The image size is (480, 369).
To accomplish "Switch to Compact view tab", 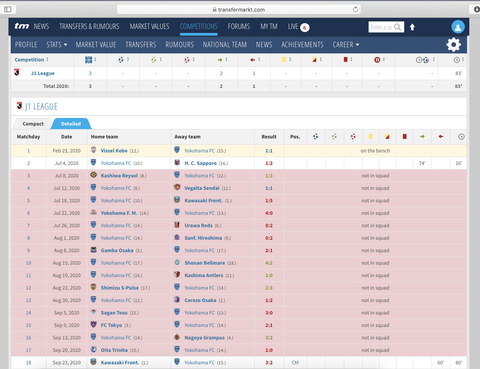I will 33,124.
